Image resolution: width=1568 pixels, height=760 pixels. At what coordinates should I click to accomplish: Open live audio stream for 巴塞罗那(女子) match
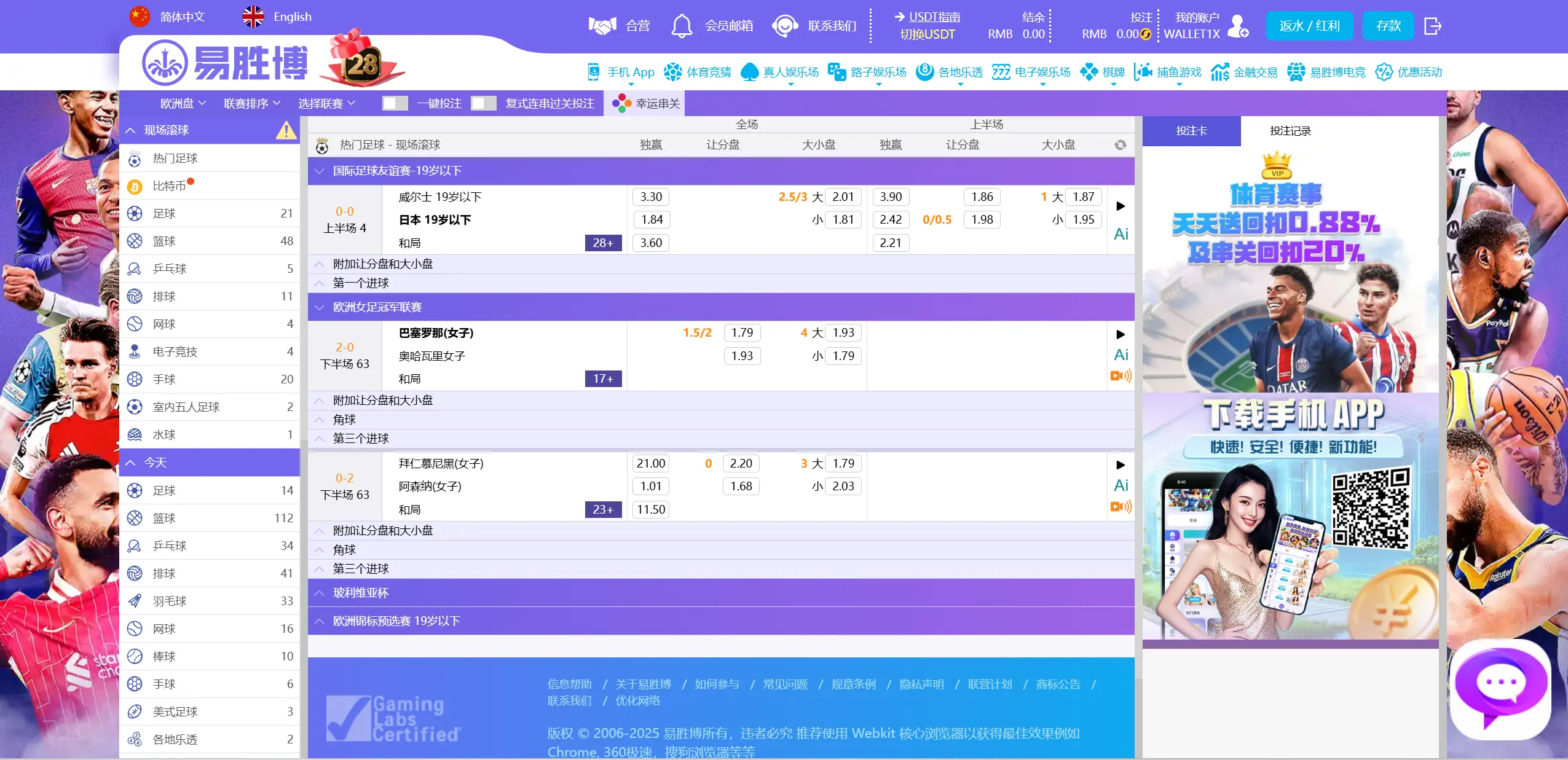point(1121,376)
